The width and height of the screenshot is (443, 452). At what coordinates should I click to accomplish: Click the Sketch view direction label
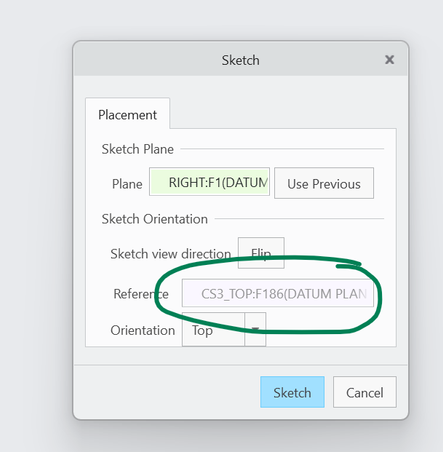(x=171, y=254)
